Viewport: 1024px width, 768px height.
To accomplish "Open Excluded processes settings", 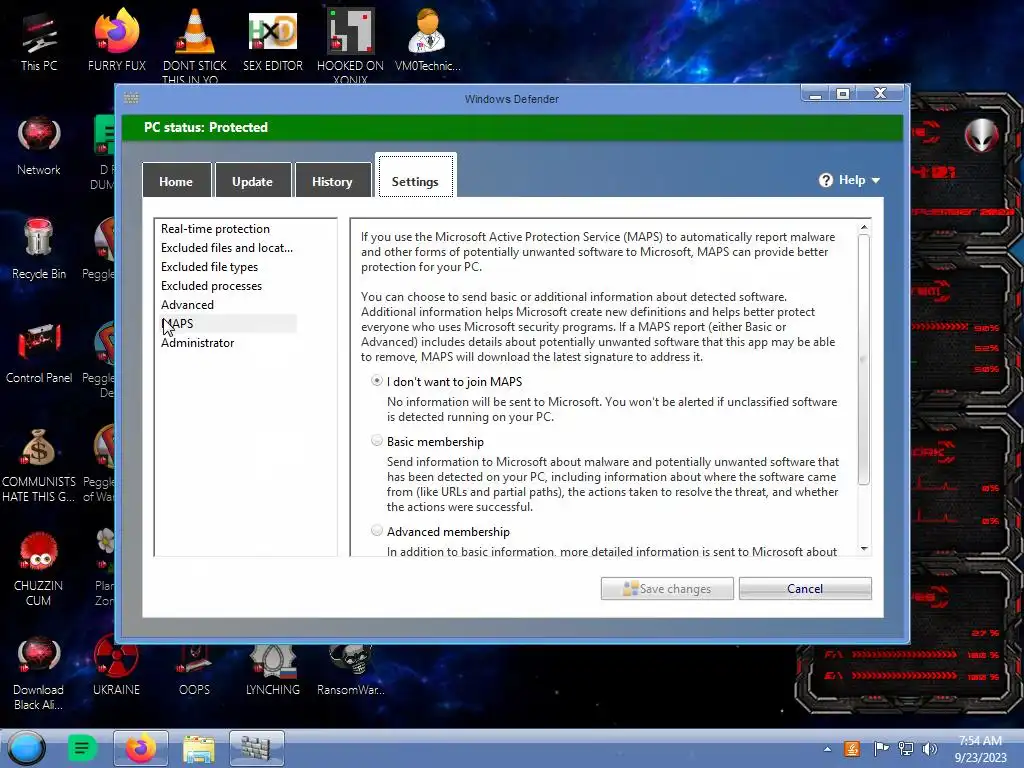I will [x=212, y=285].
